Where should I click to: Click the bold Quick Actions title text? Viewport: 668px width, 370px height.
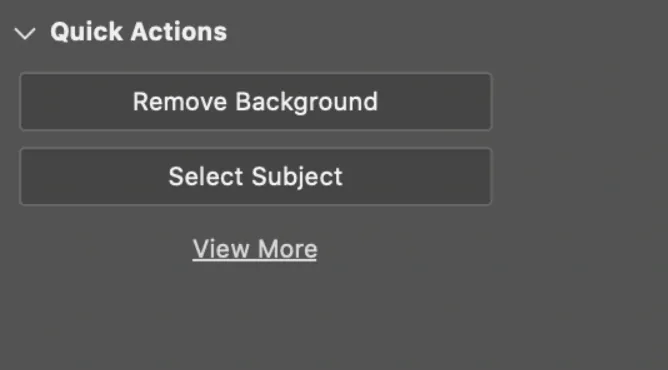pyautogui.click(x=138, y=32)
